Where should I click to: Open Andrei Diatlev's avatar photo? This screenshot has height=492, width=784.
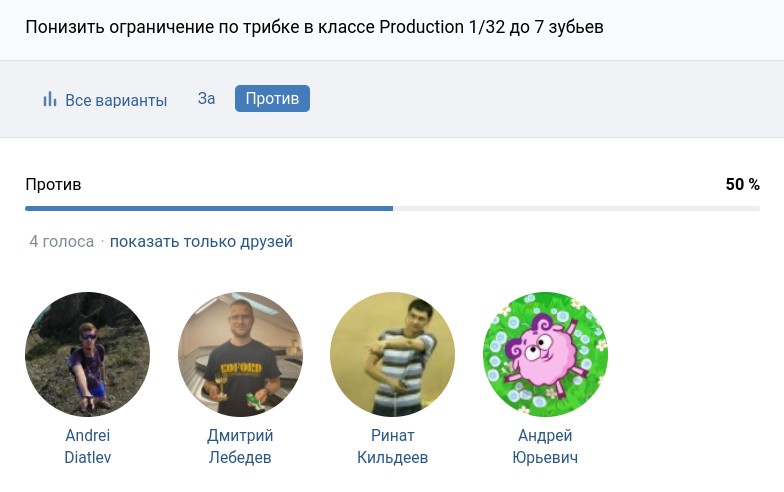(x=87, y=354)
